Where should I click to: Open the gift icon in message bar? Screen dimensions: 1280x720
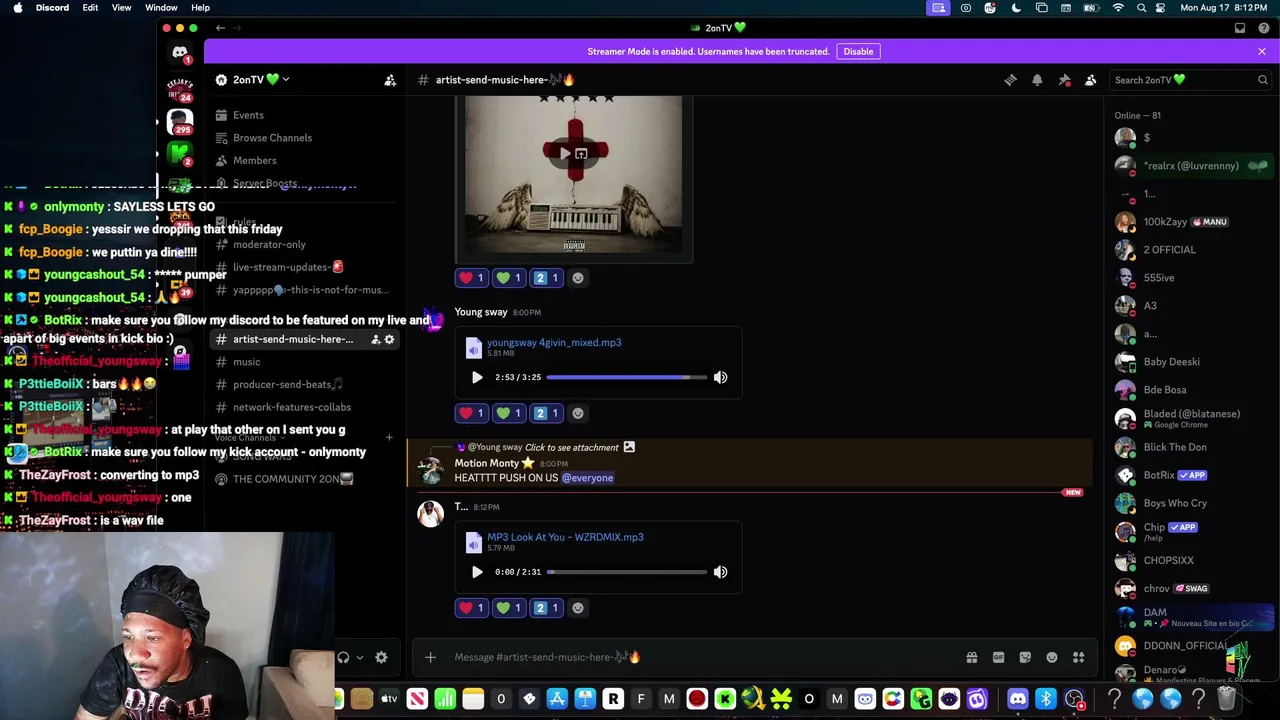click(971, 657)
